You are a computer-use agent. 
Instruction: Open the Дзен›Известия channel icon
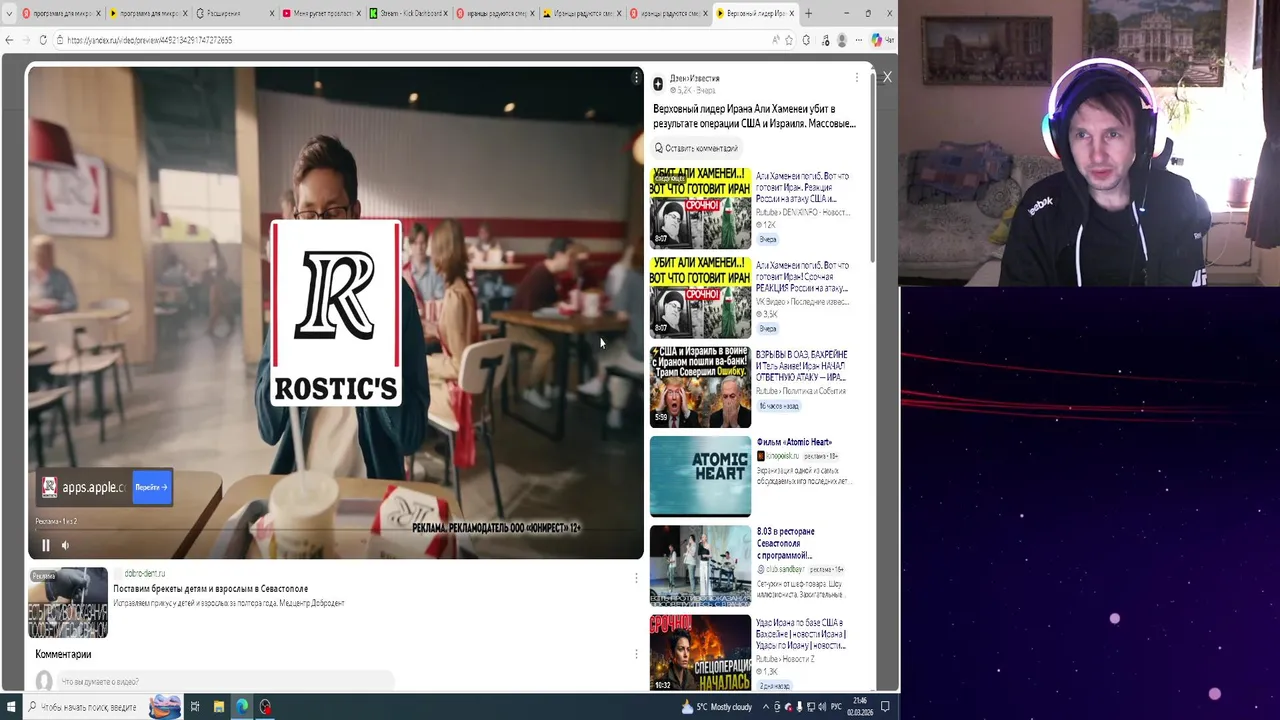point(658,84)
